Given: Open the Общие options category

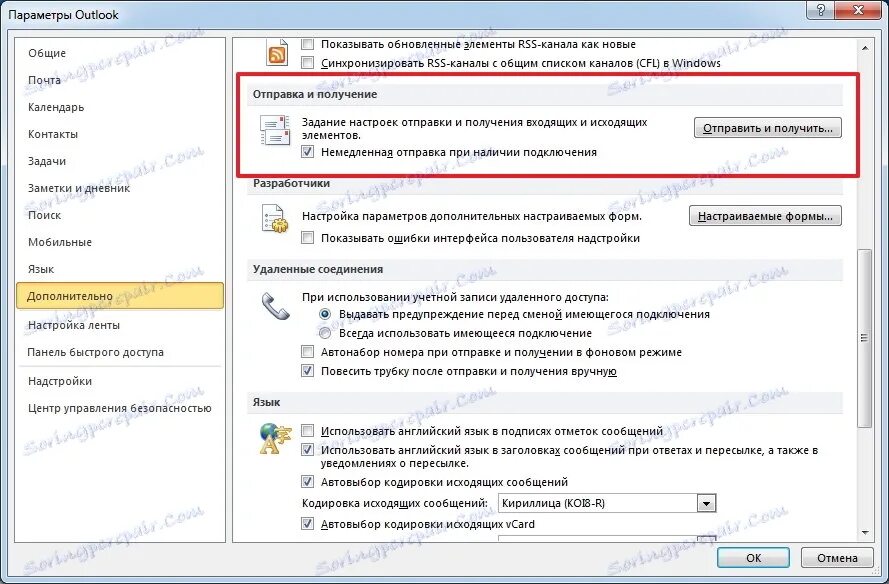Looking at the screenshot, I should click(x=120, y=53).
